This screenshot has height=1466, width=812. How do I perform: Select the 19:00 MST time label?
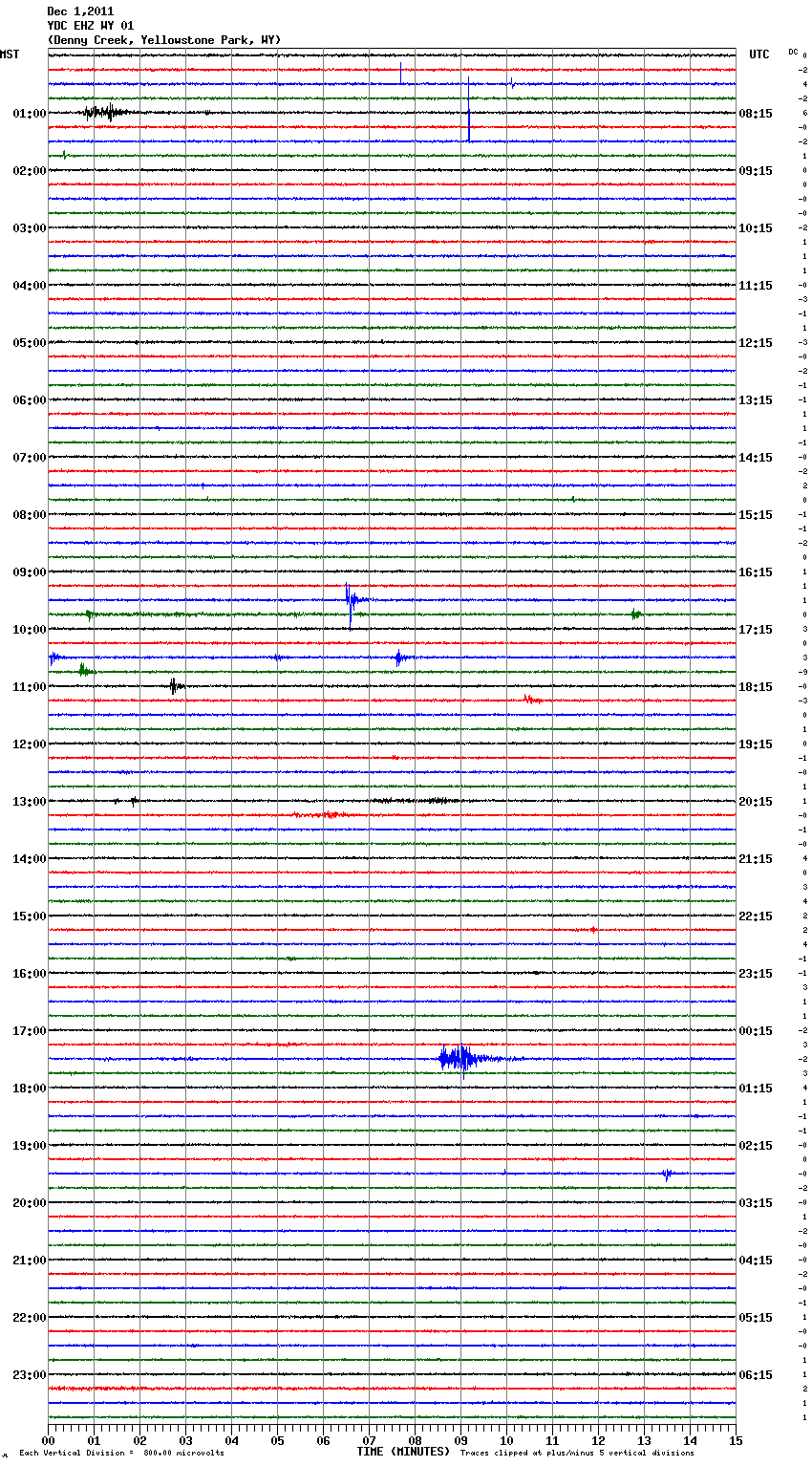pos(30,1146)
